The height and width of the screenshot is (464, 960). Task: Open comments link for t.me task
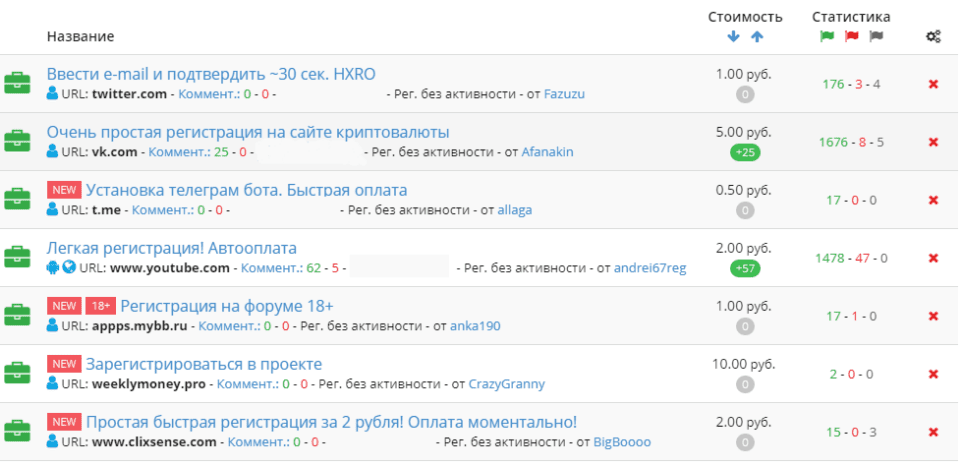(161, 210)
